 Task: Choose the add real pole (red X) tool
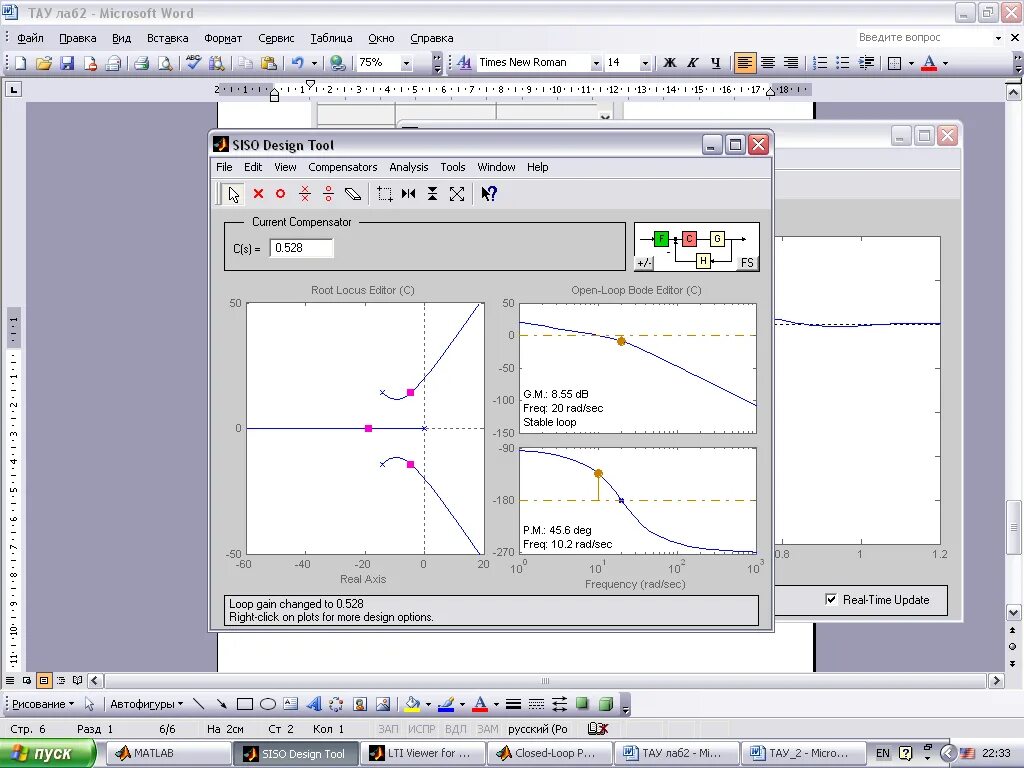pos(258,194)
